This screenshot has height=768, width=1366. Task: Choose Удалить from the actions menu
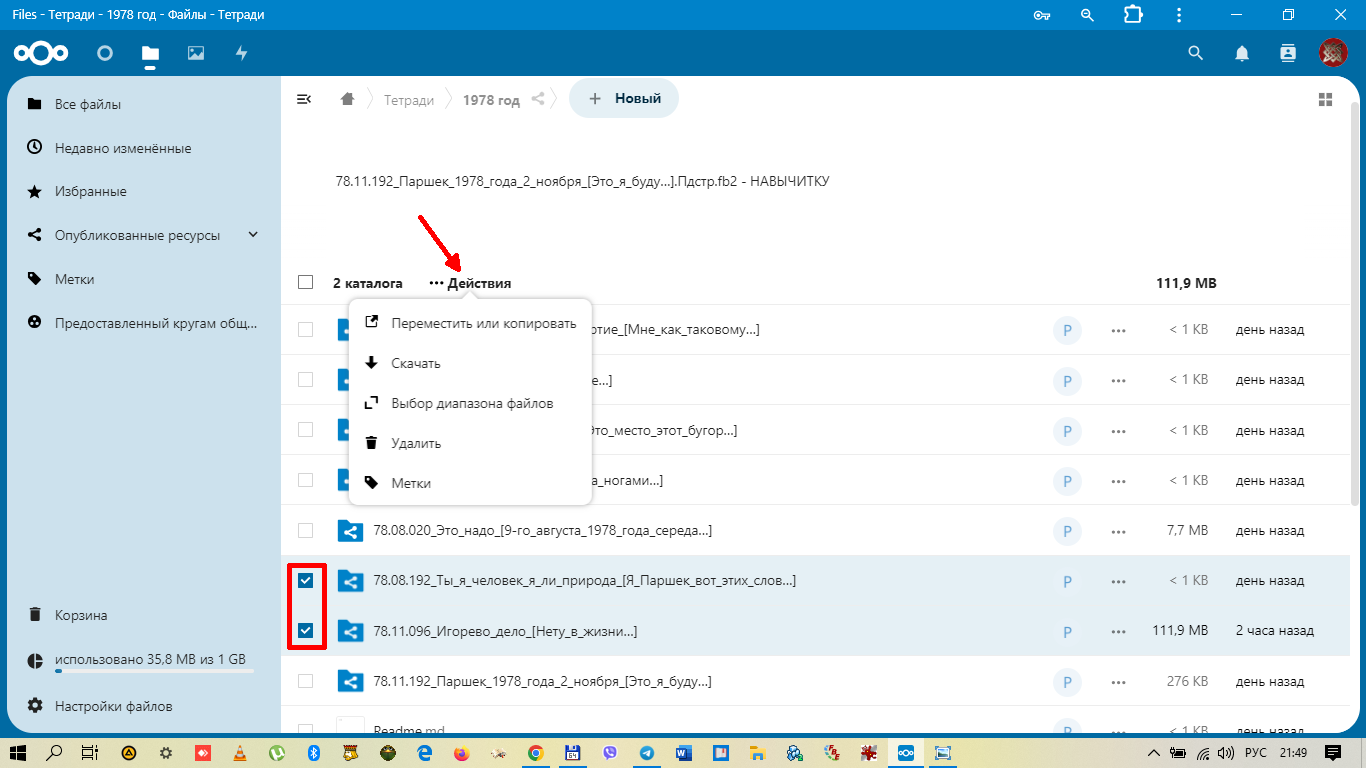coord(416,443)
